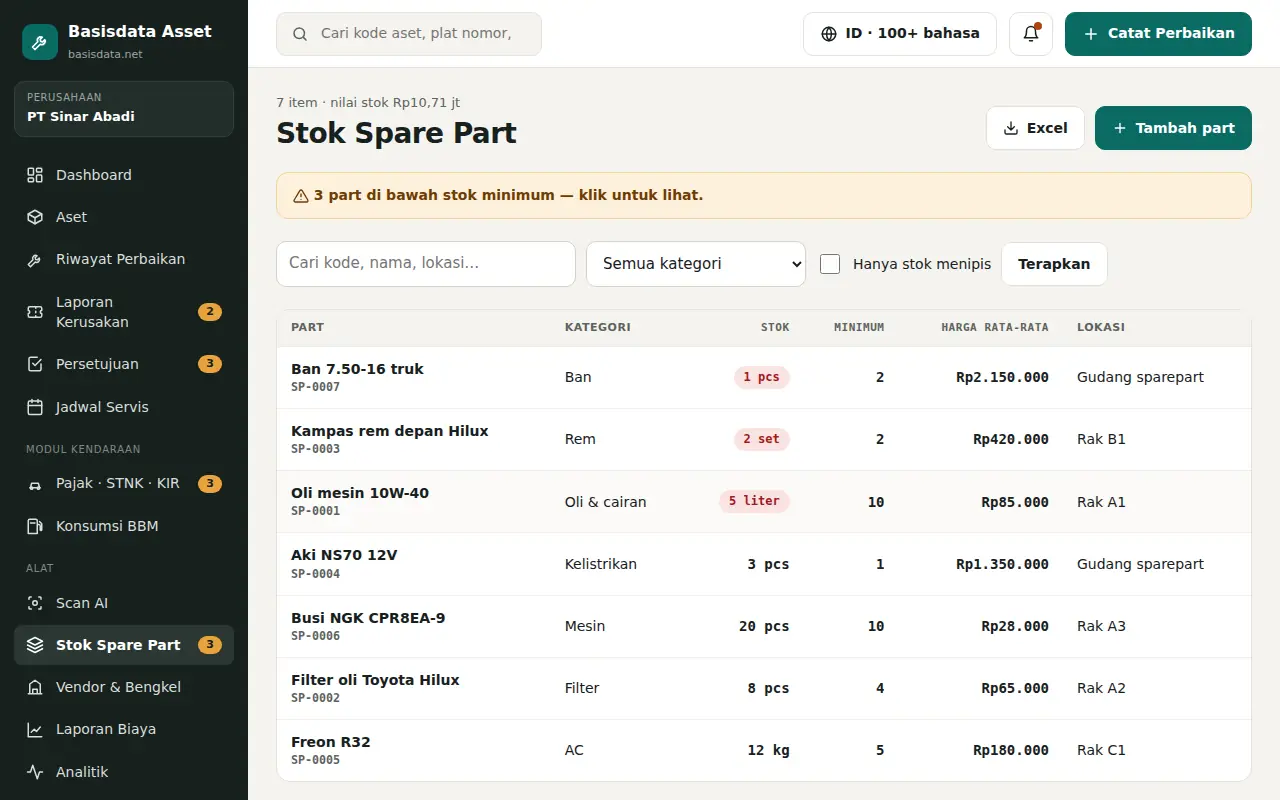The width and height of the screenshot is (1280, 800).
Task: Click the Tambah part button
Action: (1173, 128)
